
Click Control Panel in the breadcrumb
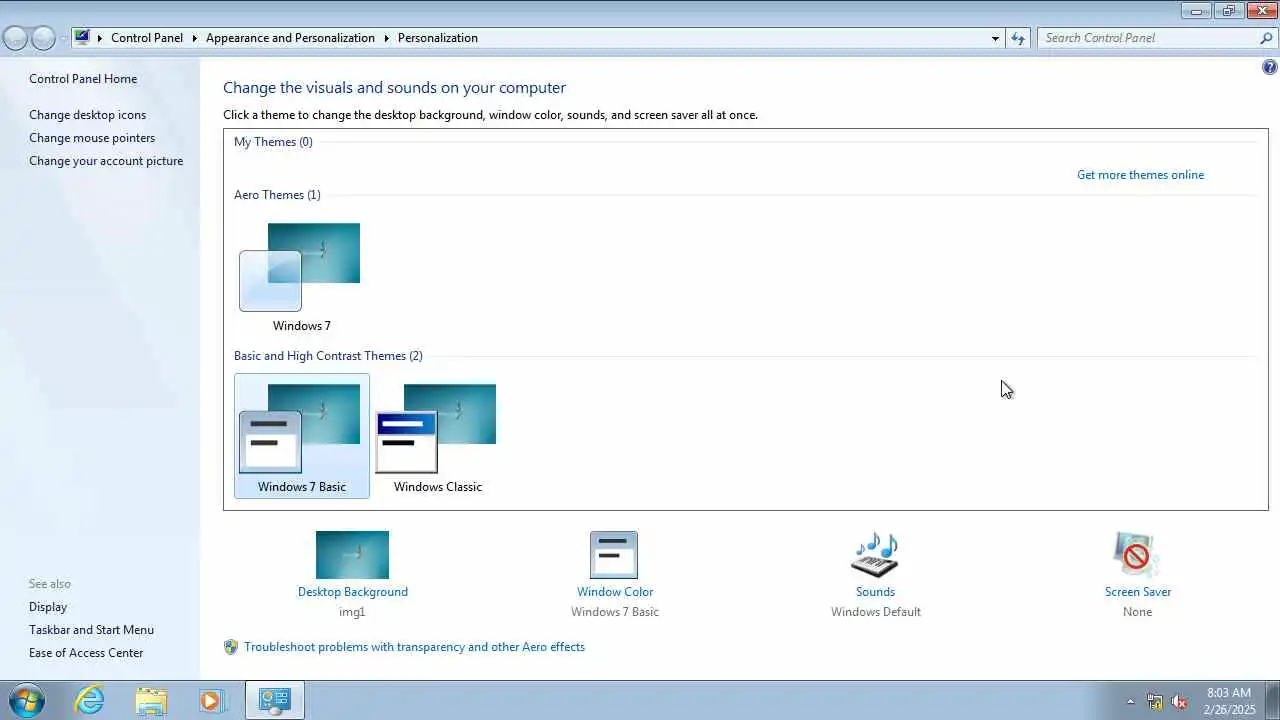(147, 38)
